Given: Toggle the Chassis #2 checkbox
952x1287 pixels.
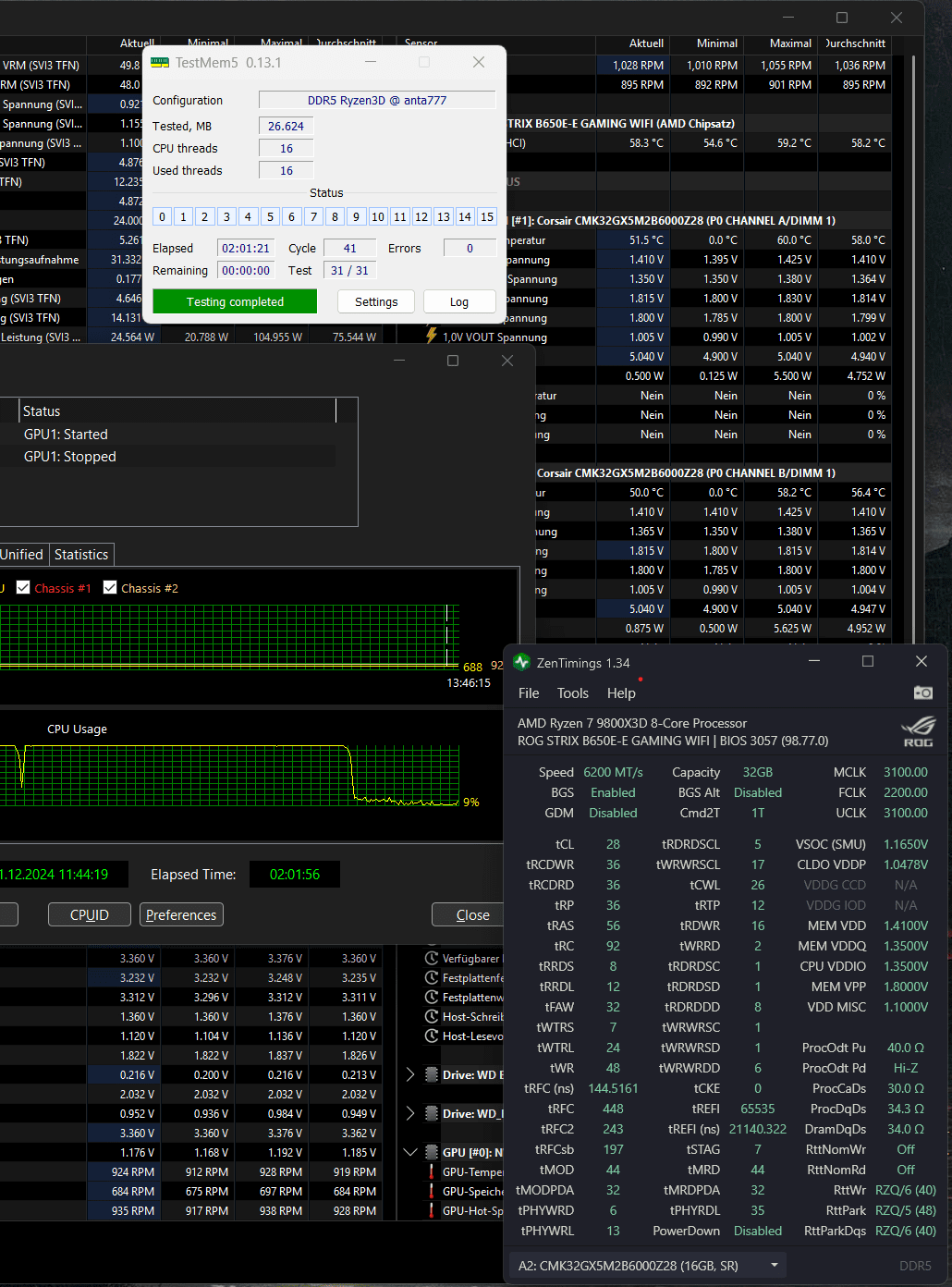Looking at the screenshot, I should pos(110,587).
